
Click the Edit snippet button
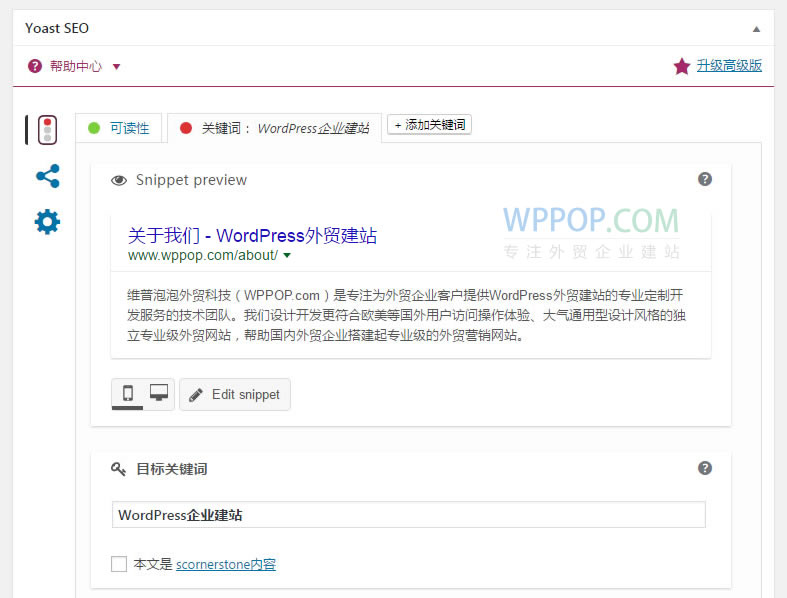[235, 395]
